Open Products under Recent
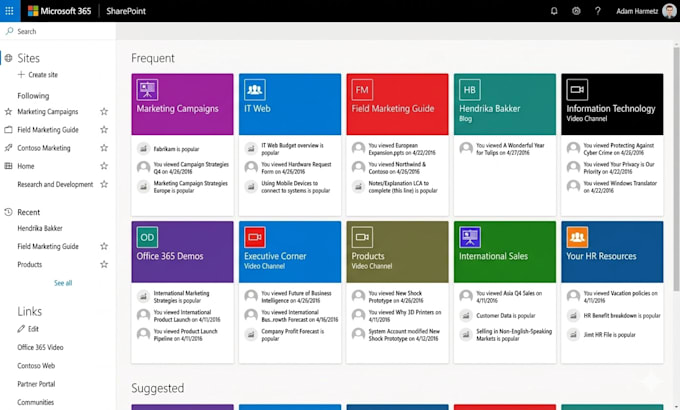Viewport: 680px width, 410px height. [29, 264]
